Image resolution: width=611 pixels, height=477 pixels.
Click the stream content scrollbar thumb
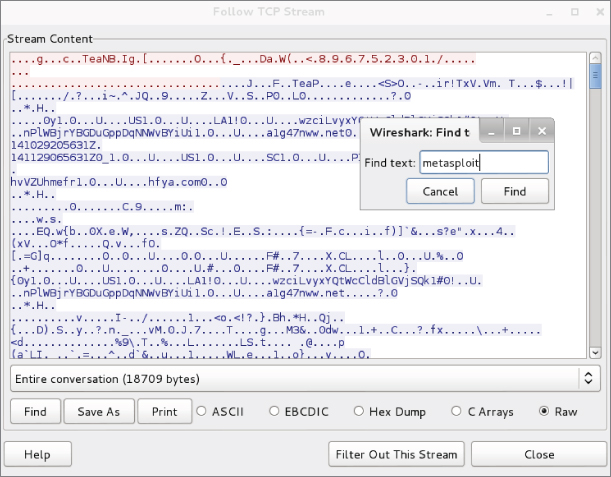coord(595,77)
